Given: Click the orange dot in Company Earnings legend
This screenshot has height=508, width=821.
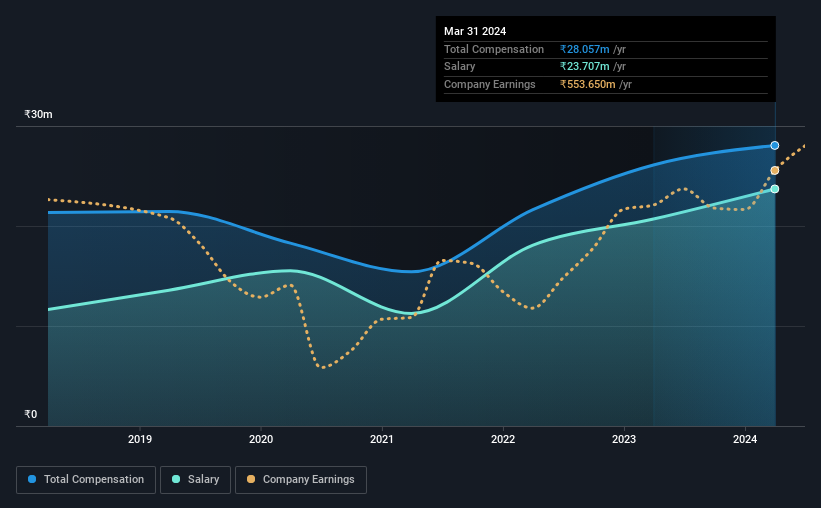Looking at the screenshot, I should click(x=251, y=479).
